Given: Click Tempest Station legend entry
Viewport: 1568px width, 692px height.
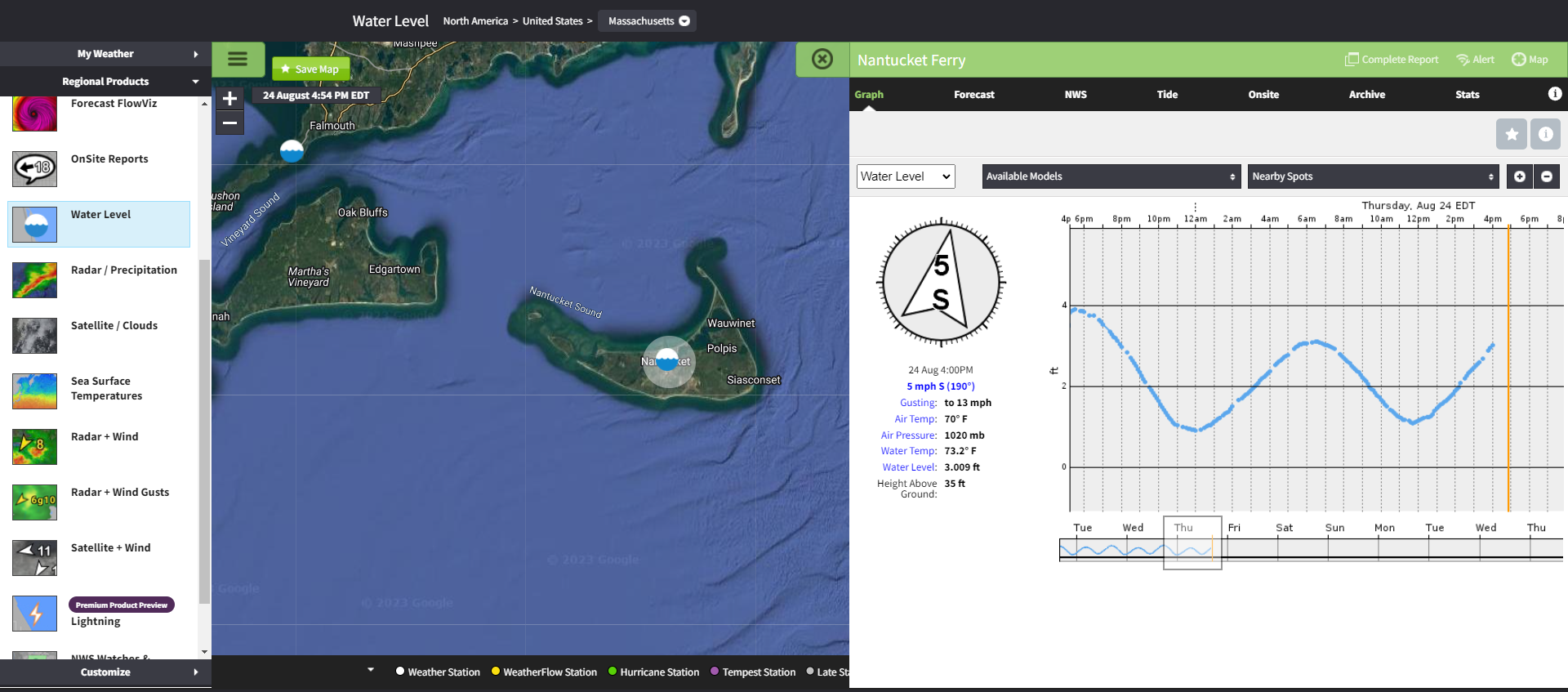Looking at the screenshot, I should [x=753, y=672].
